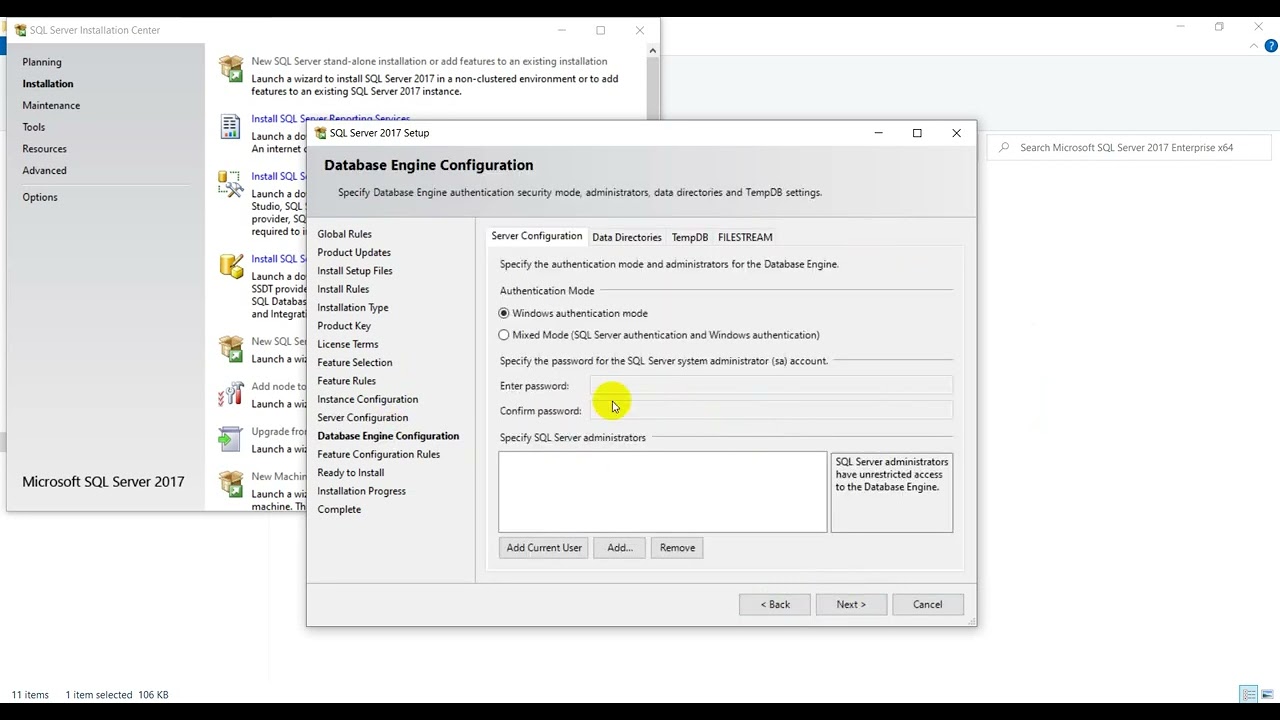Viewport: 1280px width, 720px height.
Task: Click Installation Progress step
Action: [x=362, y=491]
